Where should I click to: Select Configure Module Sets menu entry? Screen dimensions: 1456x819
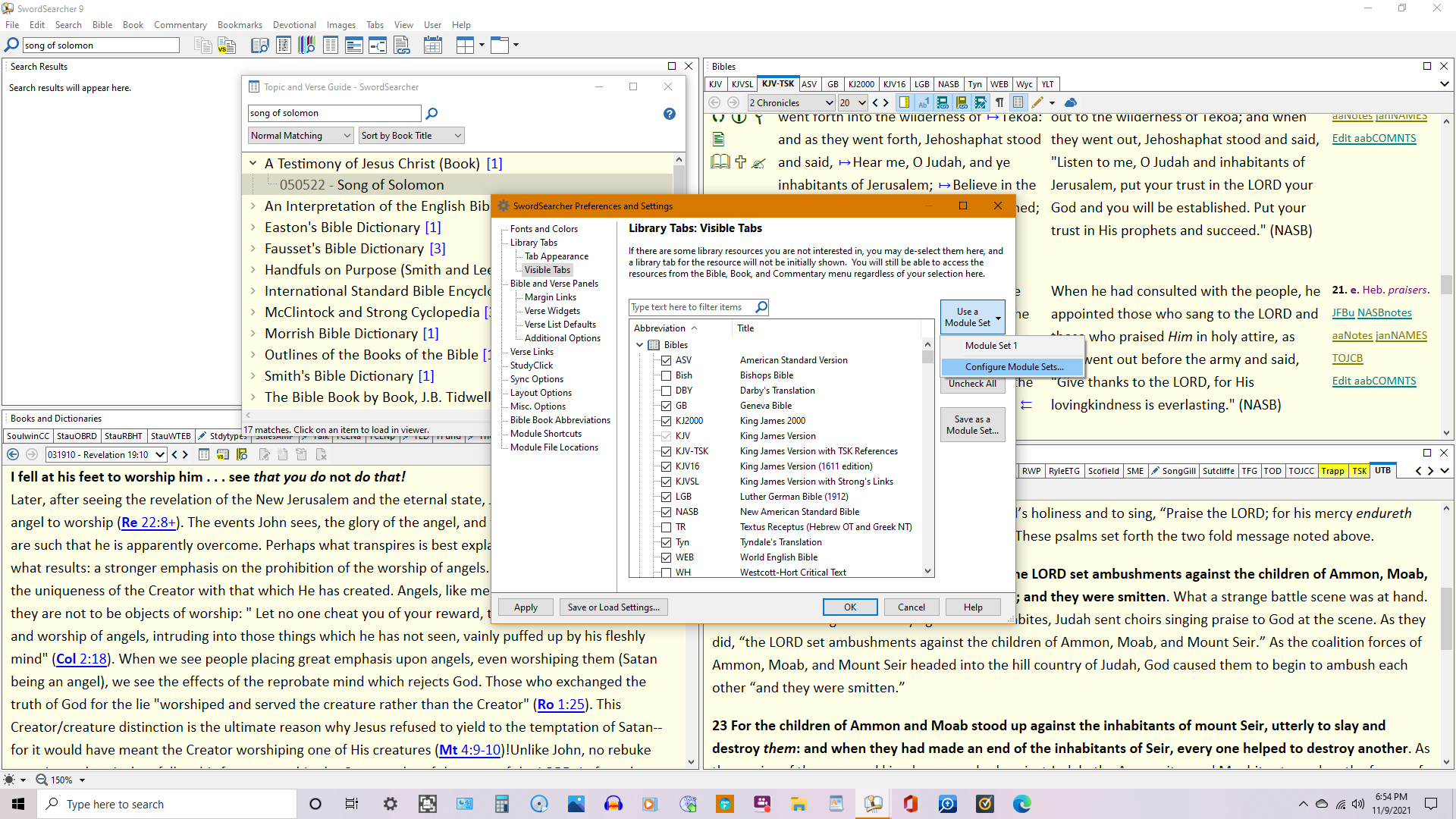[x=1013, y=367]
